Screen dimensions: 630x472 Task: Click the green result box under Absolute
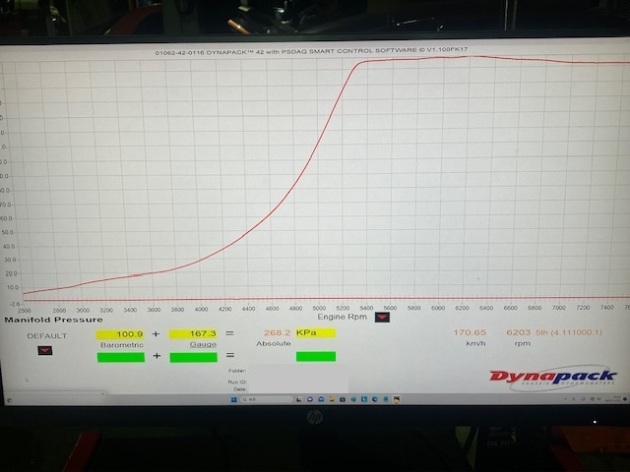click(315, 356)
